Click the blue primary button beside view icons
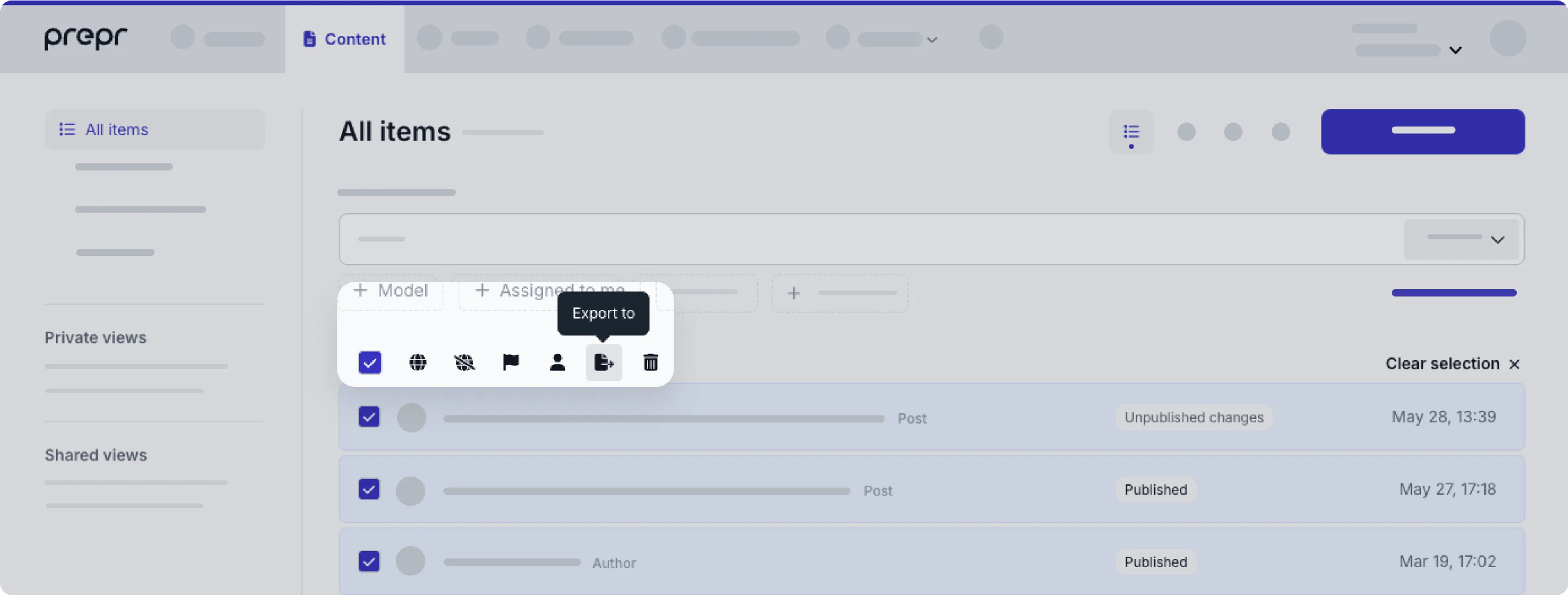The height and width of the screenshot is (595, 1568). coord(1423,131)
